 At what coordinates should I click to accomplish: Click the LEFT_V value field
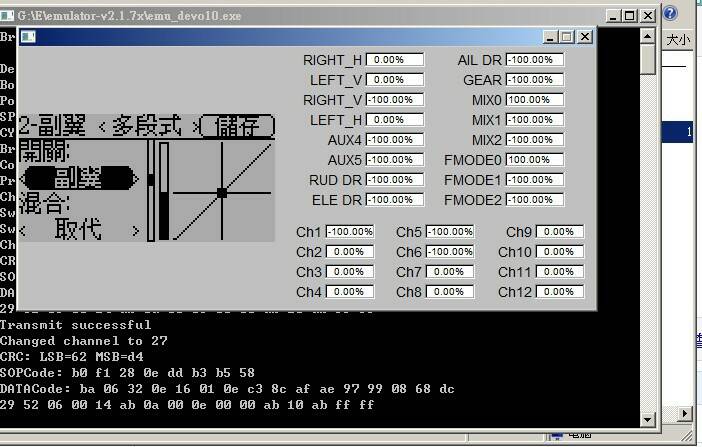(x=395, y=80)
